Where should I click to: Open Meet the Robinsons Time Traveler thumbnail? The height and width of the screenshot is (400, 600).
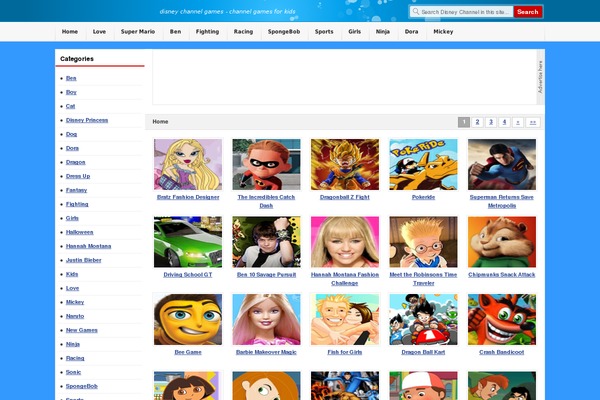(x=423, y=242)
